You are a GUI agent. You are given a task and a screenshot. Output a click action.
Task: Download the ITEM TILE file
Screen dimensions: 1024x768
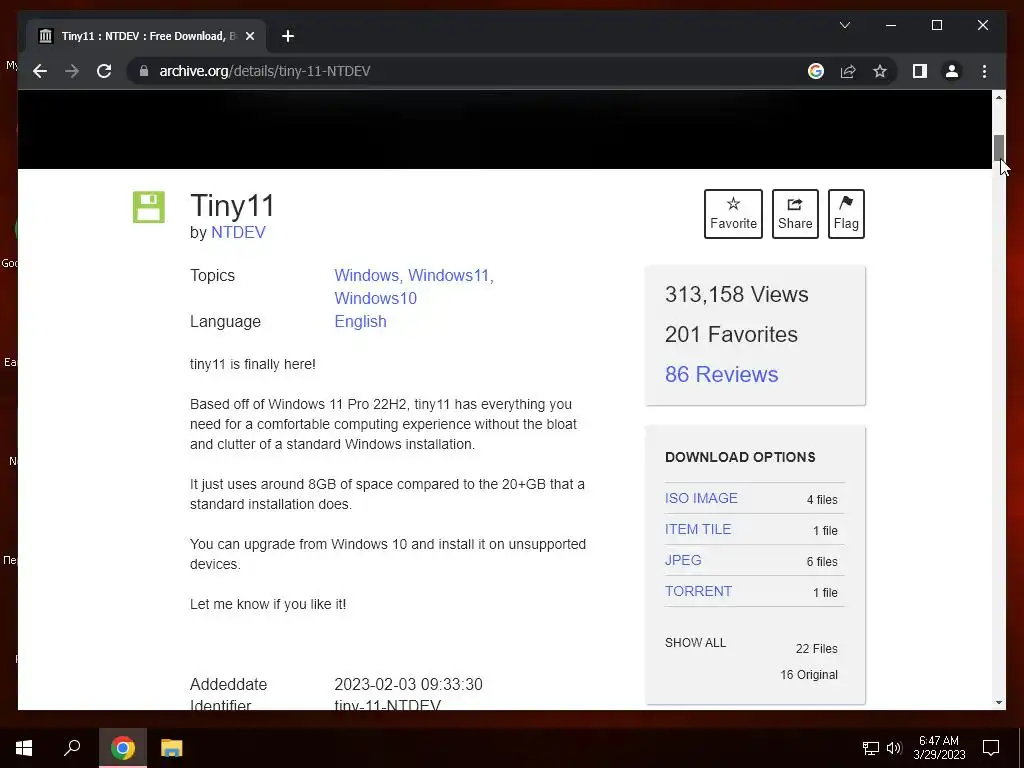point(698,530)
